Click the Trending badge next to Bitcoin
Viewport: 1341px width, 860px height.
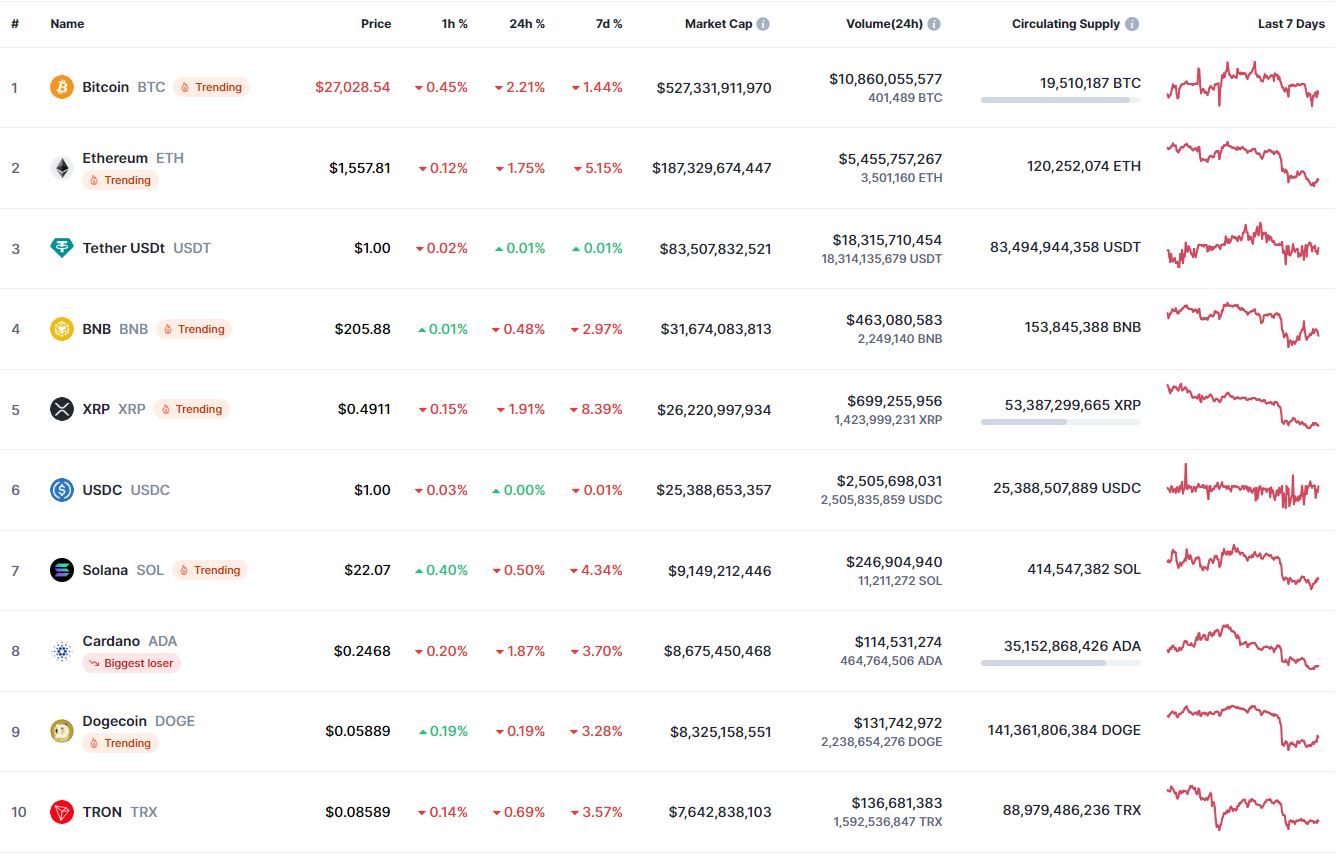(211, 87)
